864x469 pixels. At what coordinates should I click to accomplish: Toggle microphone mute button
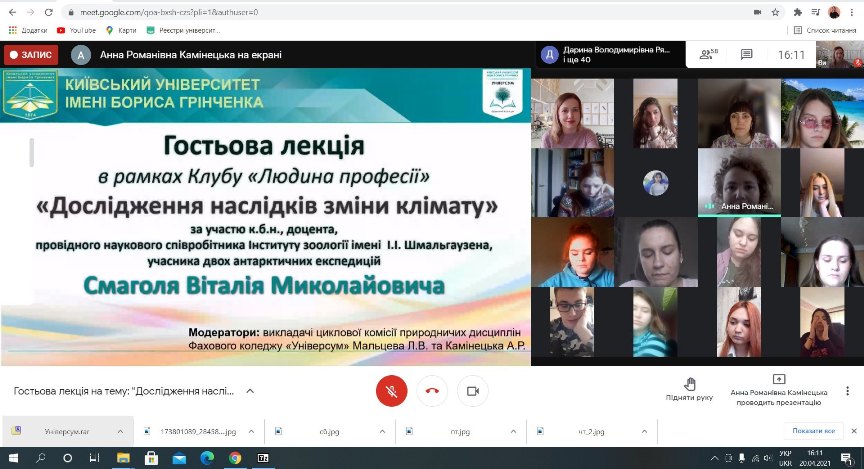tap(392, 391)
